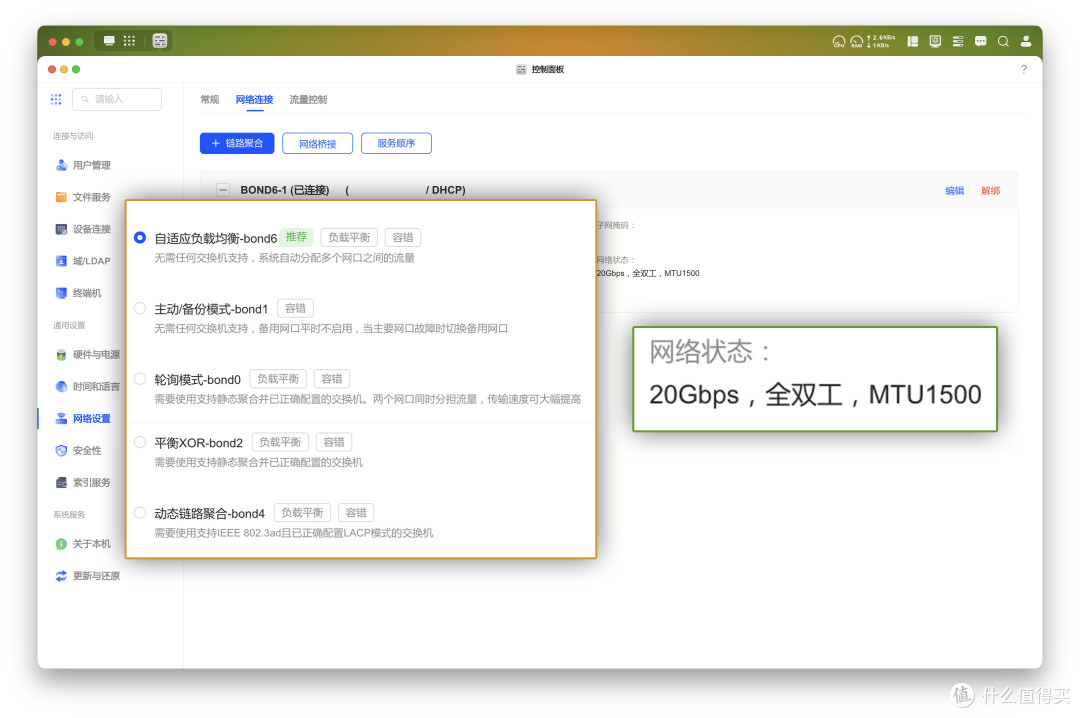Go to 时间和语言 settings
Screen dimensions: 1080x718
click(87, 387)
